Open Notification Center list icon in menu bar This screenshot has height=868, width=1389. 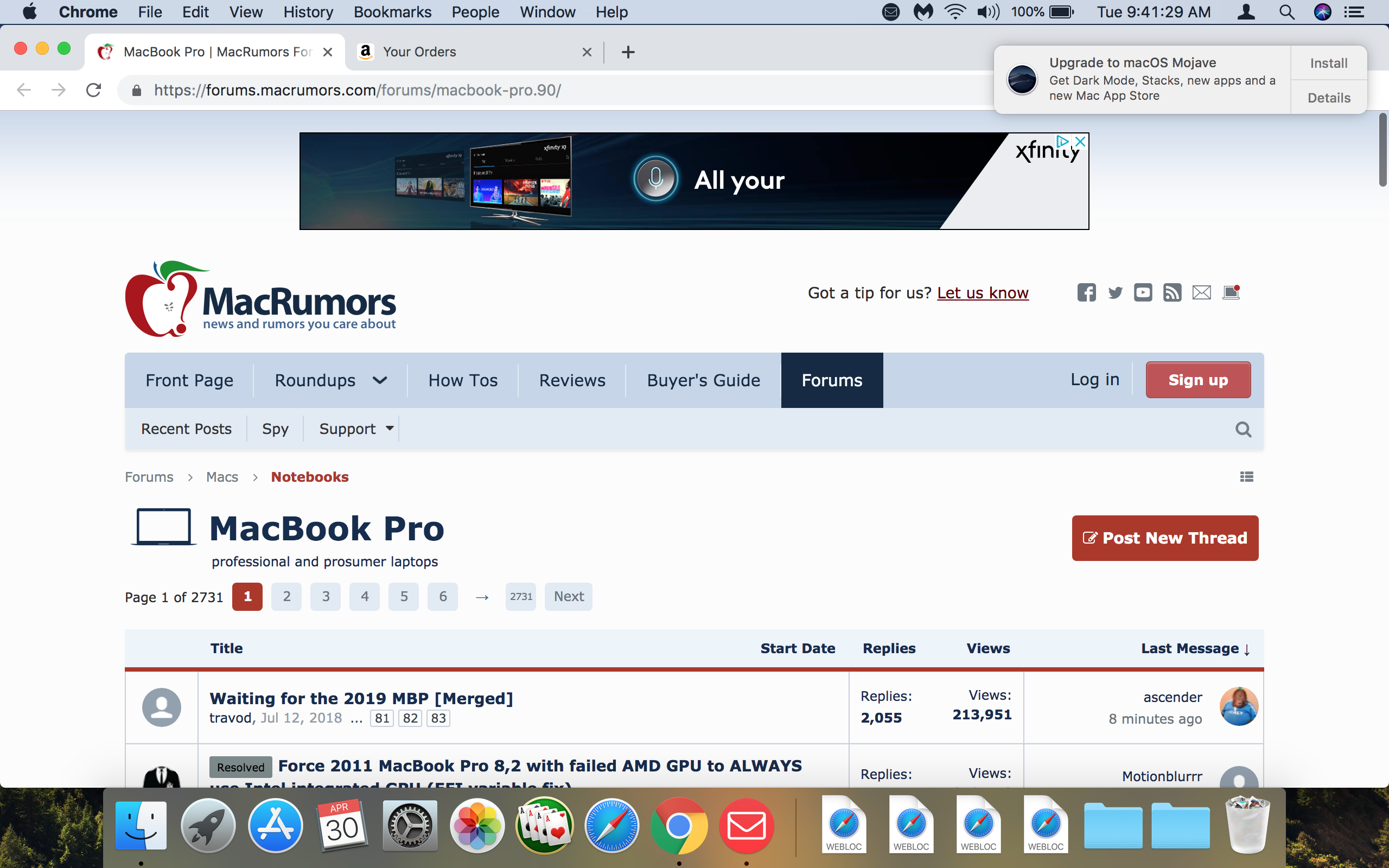pyautogui.click(x=1355, y=12)
